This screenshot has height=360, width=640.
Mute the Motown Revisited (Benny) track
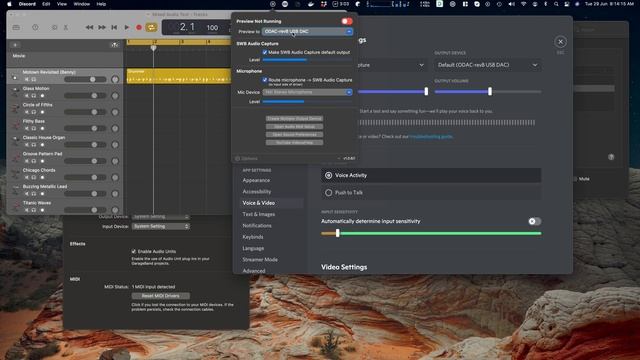coord(27,79)
